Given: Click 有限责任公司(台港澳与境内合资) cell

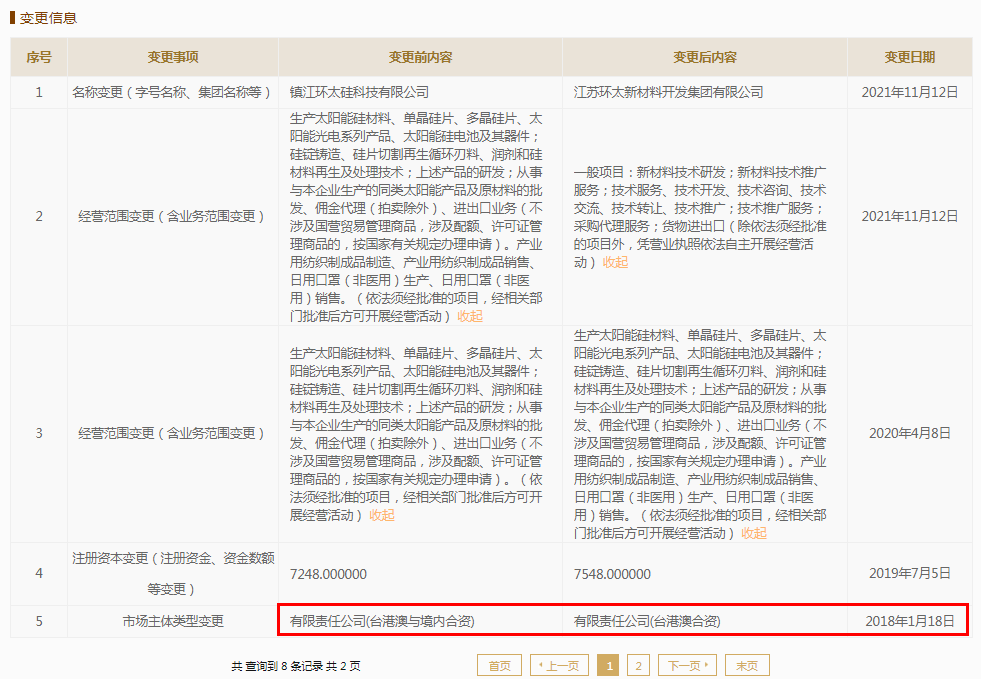Looking at the screenshot, I should pos(420,621).
